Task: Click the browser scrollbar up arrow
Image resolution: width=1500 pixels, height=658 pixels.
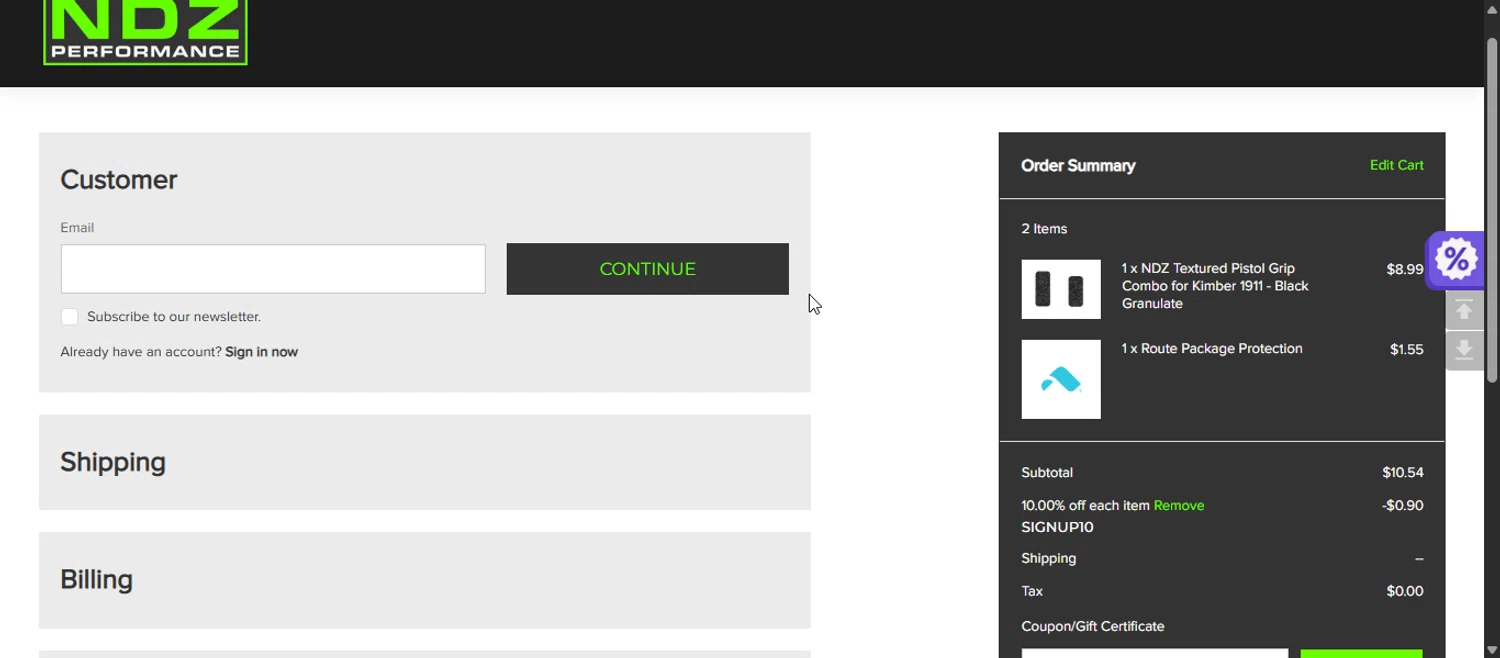Action: [x=1492, y=9]
